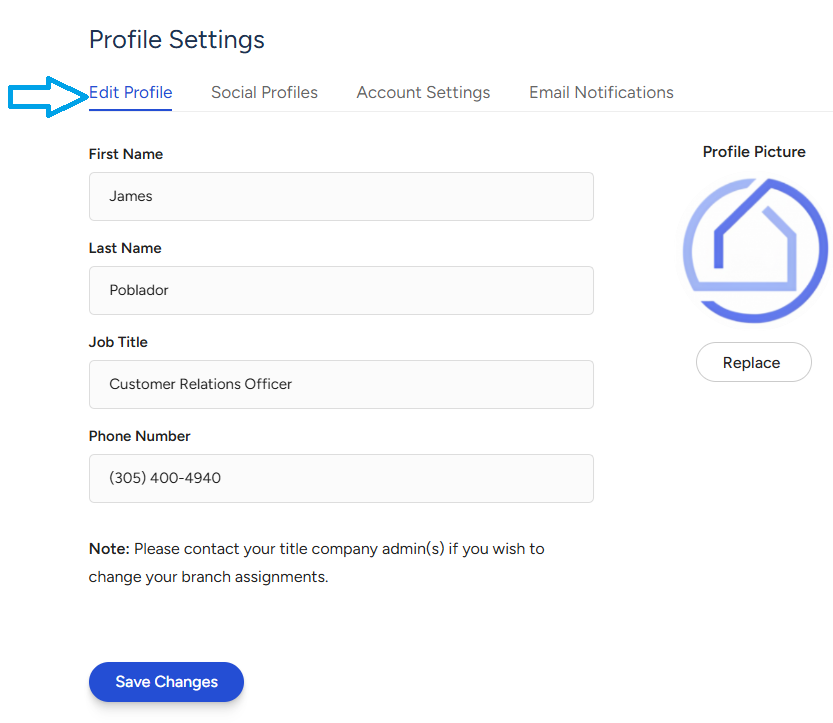
Task: Select the Email Notifications tab
Action: [601, 93]
